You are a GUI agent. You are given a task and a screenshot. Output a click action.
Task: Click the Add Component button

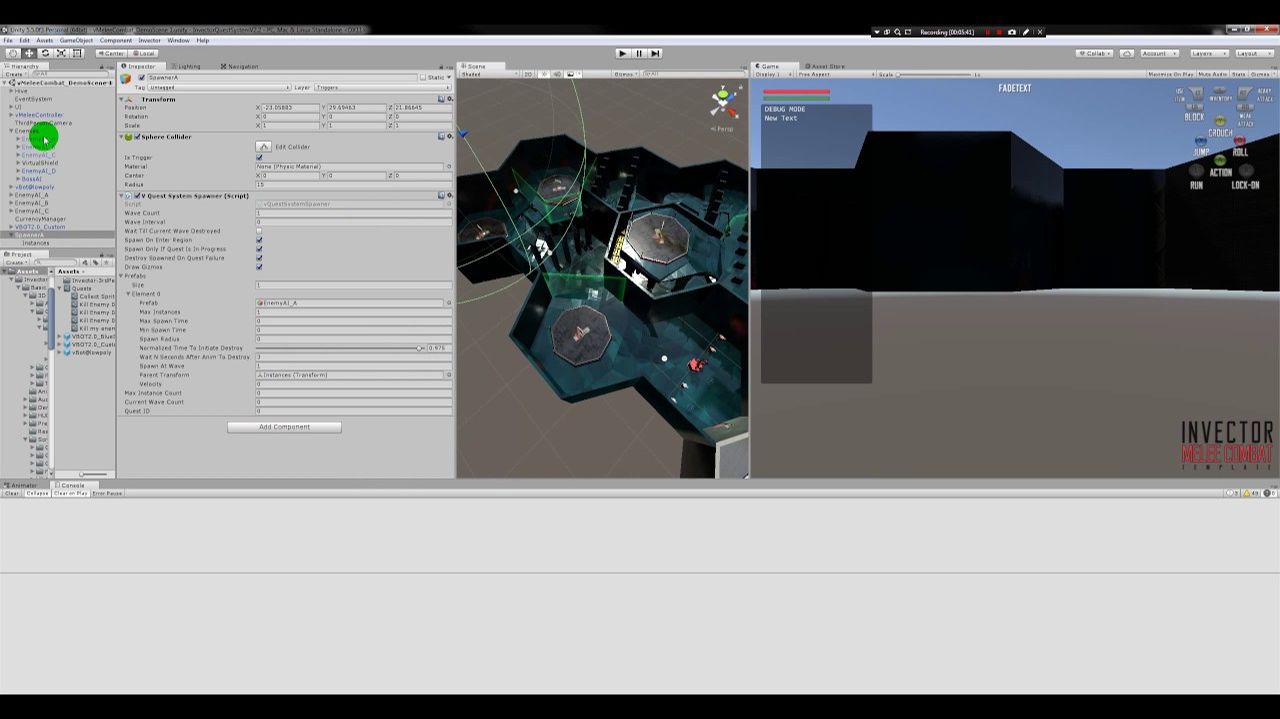tap(284, 427)
